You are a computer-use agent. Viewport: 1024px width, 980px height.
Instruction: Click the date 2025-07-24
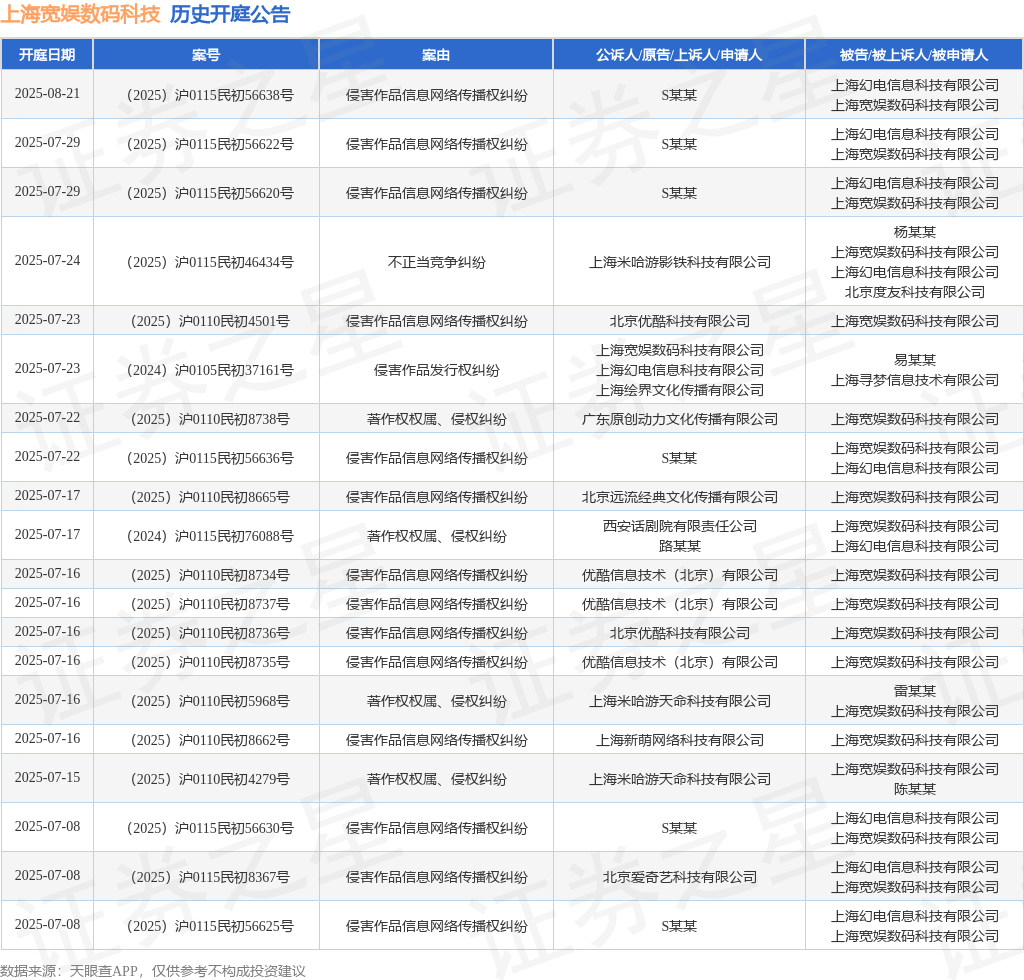47,261
